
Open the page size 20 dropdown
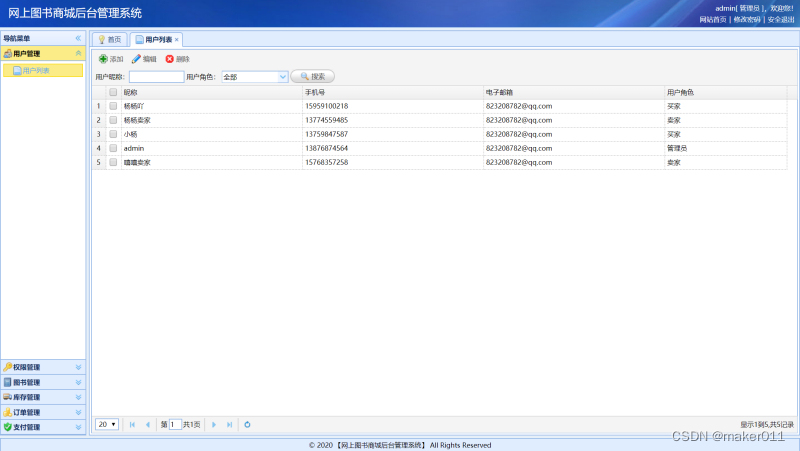pyautogui.click(x=107, y=424)
